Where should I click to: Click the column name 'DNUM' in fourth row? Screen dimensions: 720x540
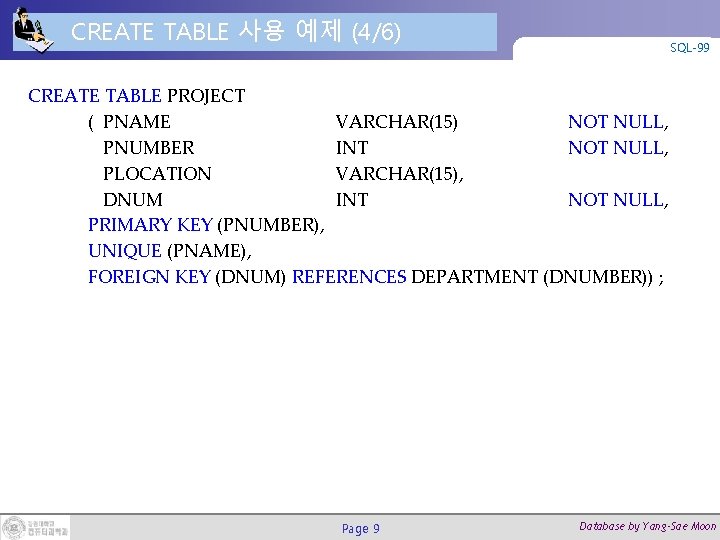click(133, 200)
